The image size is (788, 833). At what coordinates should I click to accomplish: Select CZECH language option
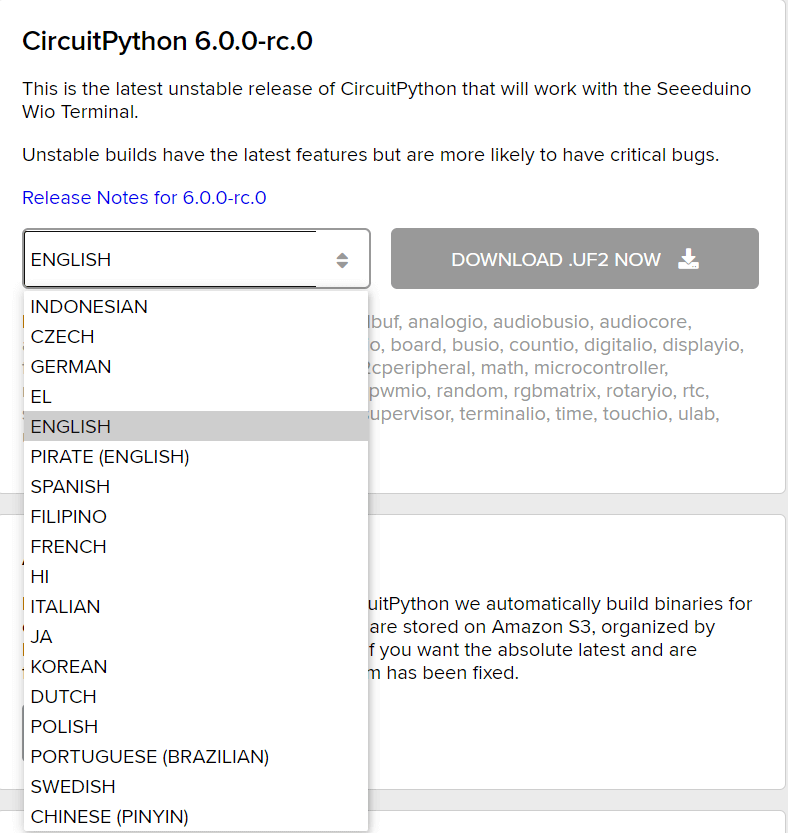coord(61,336)
